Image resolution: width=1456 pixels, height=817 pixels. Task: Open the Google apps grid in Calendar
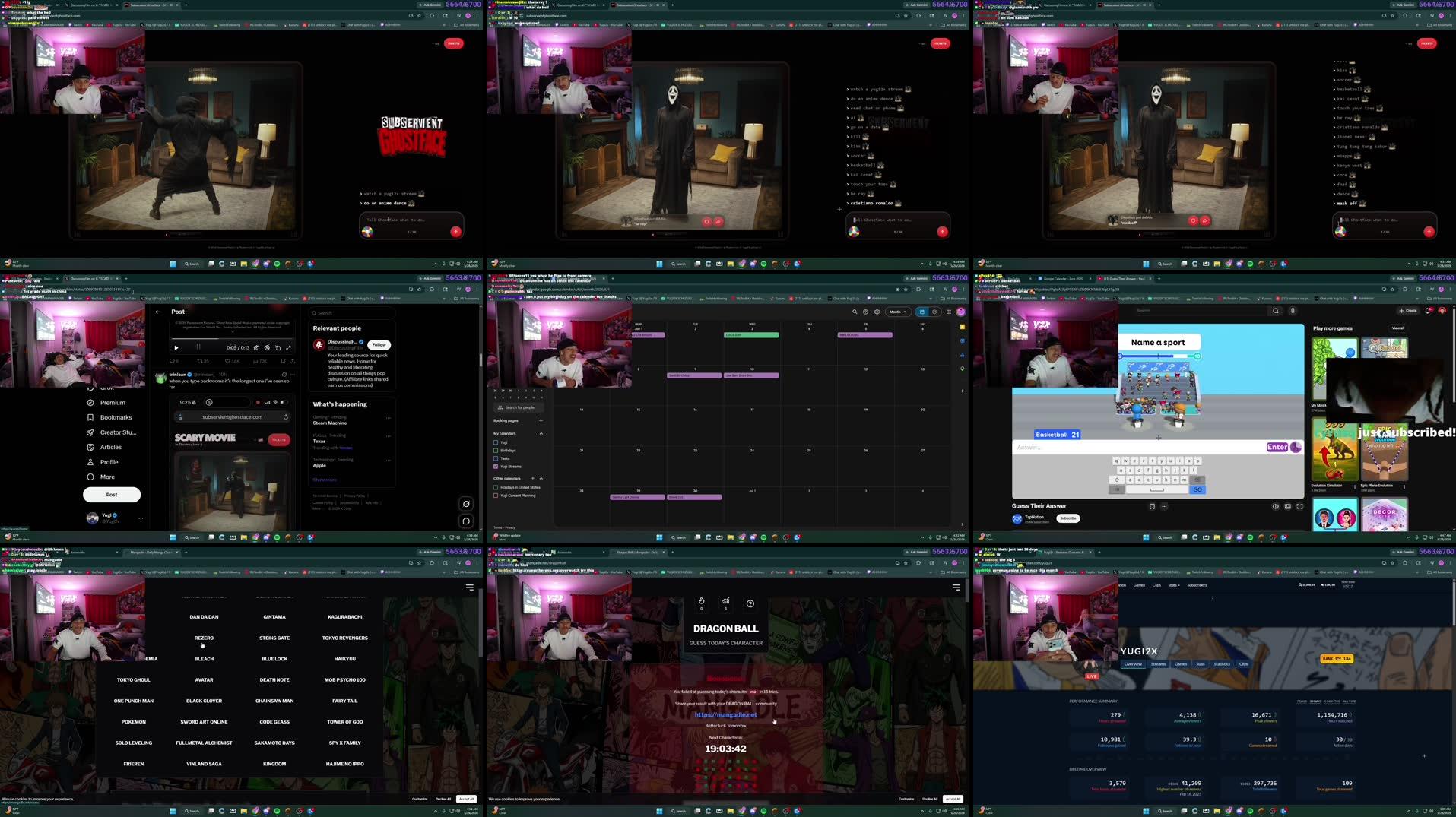coord(948,312)
